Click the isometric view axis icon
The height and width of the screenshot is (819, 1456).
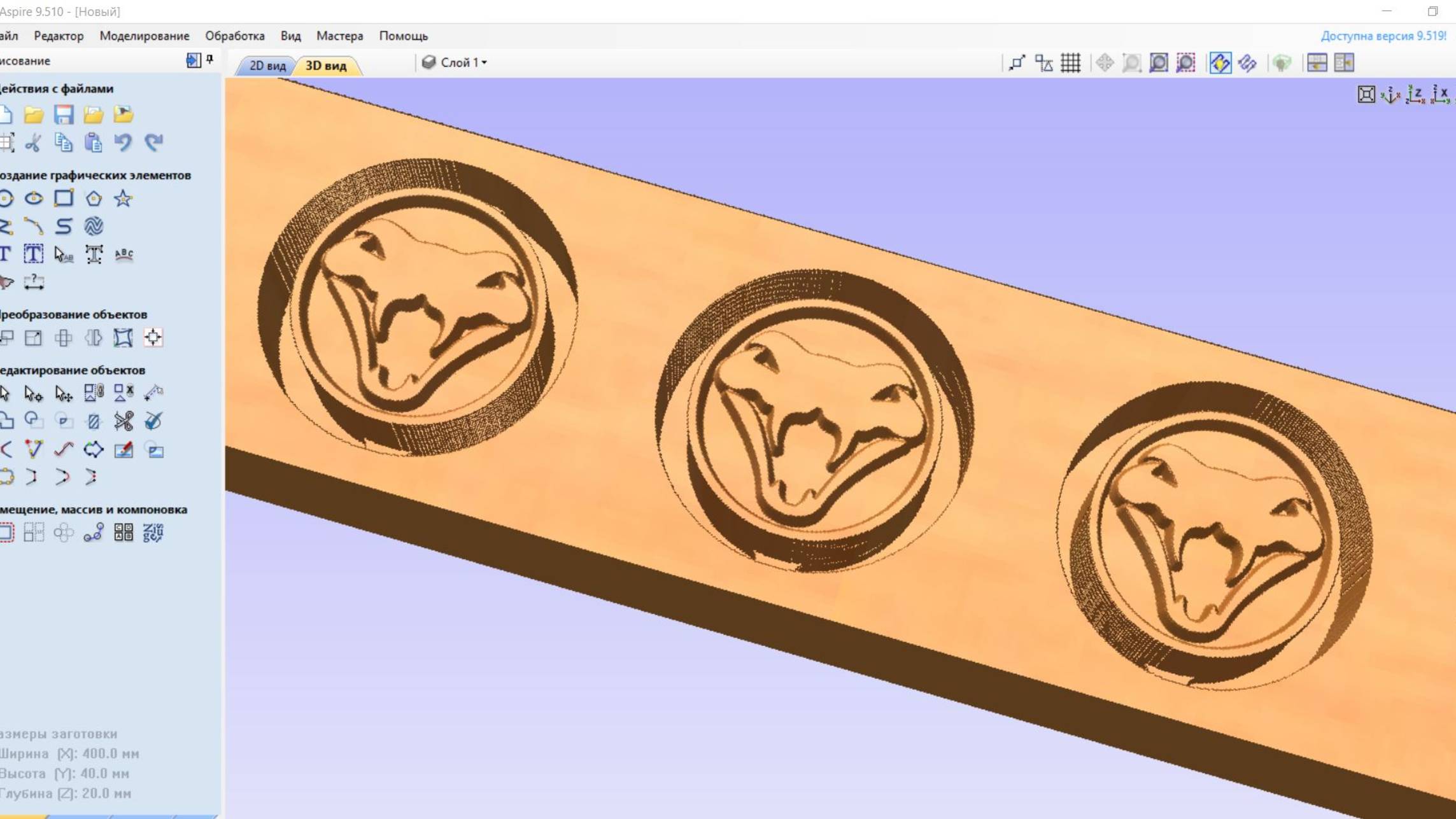[x=1390, y=95]
